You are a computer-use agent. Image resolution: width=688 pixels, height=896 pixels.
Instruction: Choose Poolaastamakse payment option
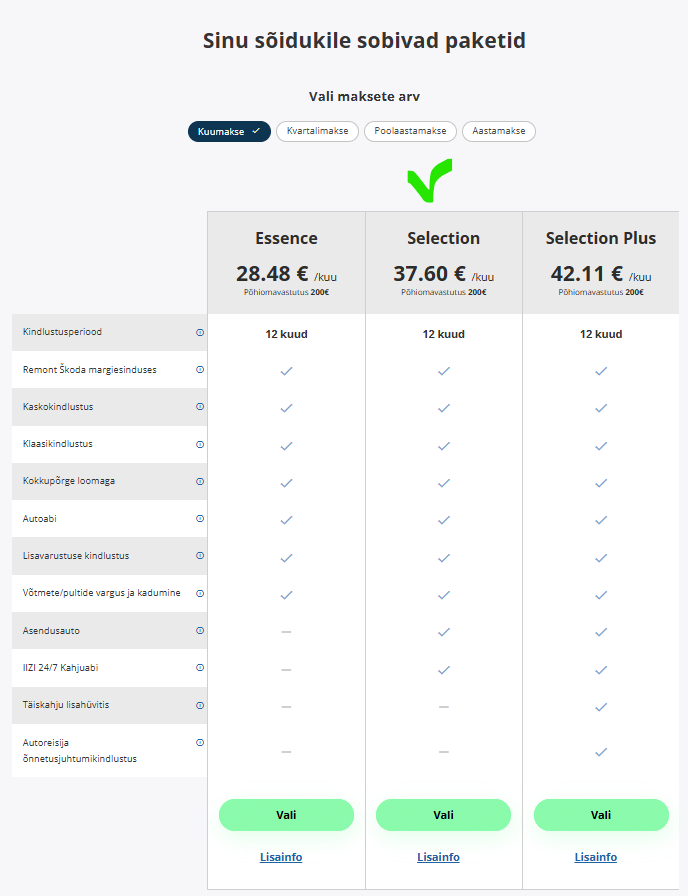click(x=410, y=132)
